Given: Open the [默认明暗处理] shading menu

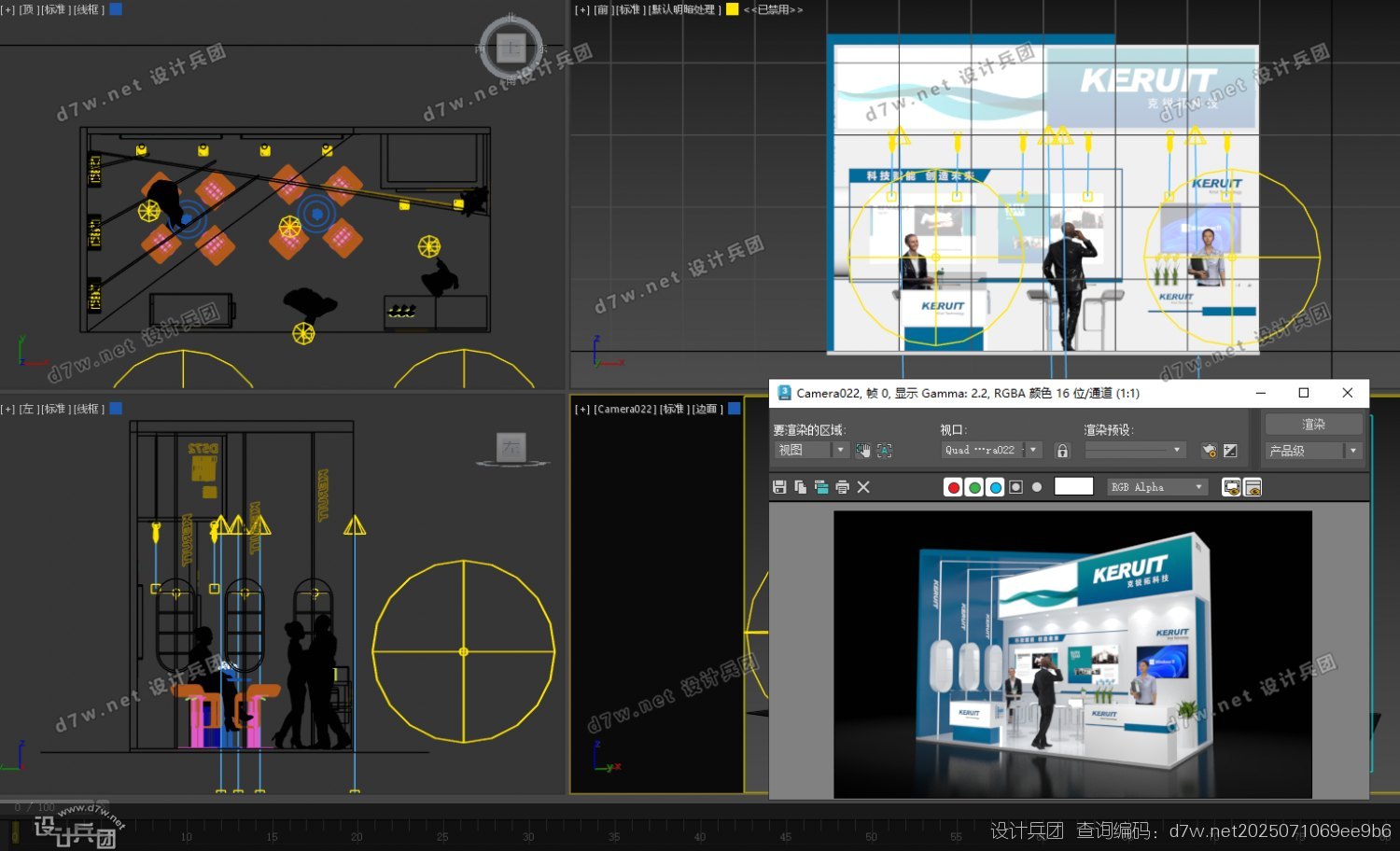Looking at the screenshot, I should tap(685, 9).
